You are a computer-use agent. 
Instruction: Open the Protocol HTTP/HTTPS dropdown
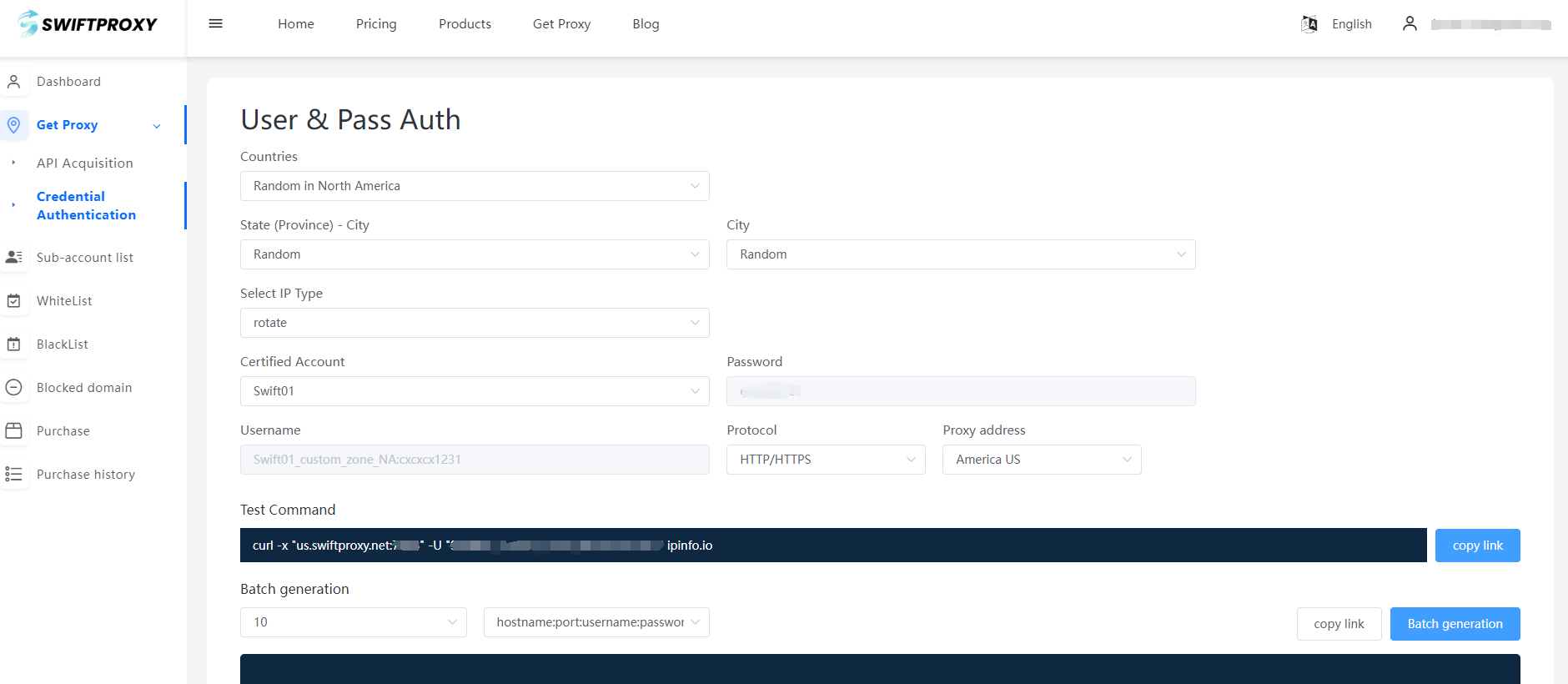[826, 460]
